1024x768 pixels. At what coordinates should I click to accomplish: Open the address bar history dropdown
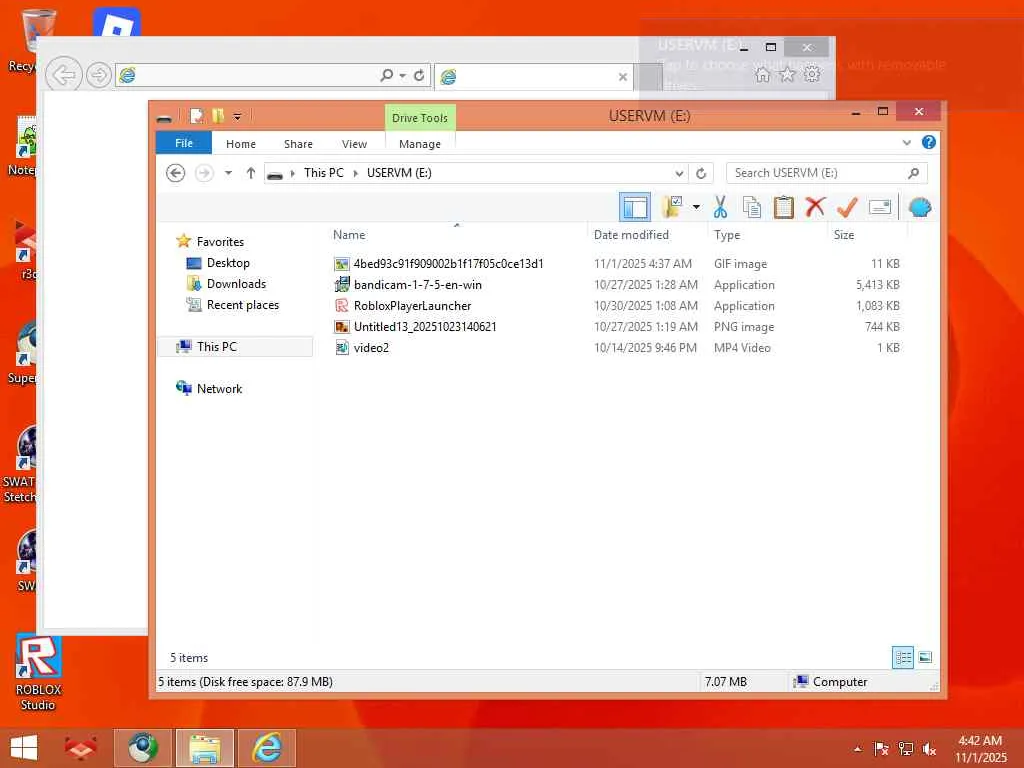pos(679,173)
